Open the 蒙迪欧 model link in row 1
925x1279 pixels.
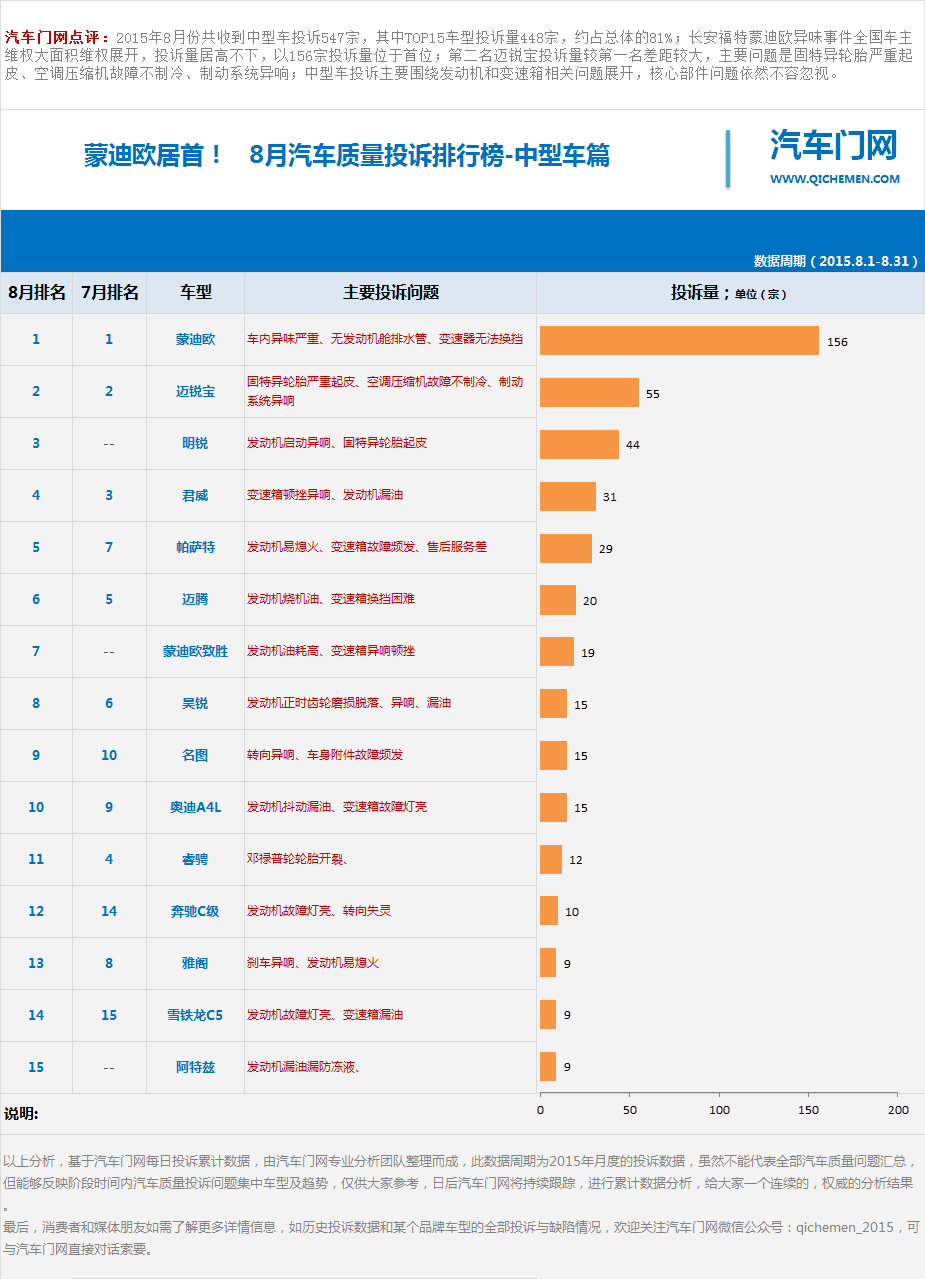[x=196, y=340]
